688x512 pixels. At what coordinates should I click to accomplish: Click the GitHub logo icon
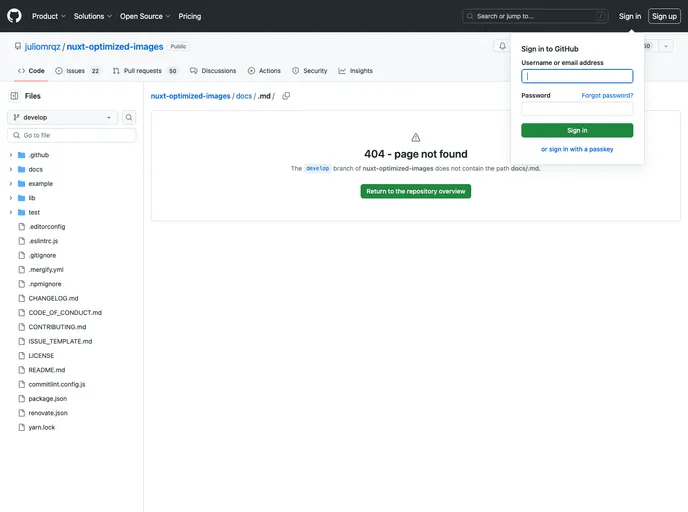tap(14, 16)
